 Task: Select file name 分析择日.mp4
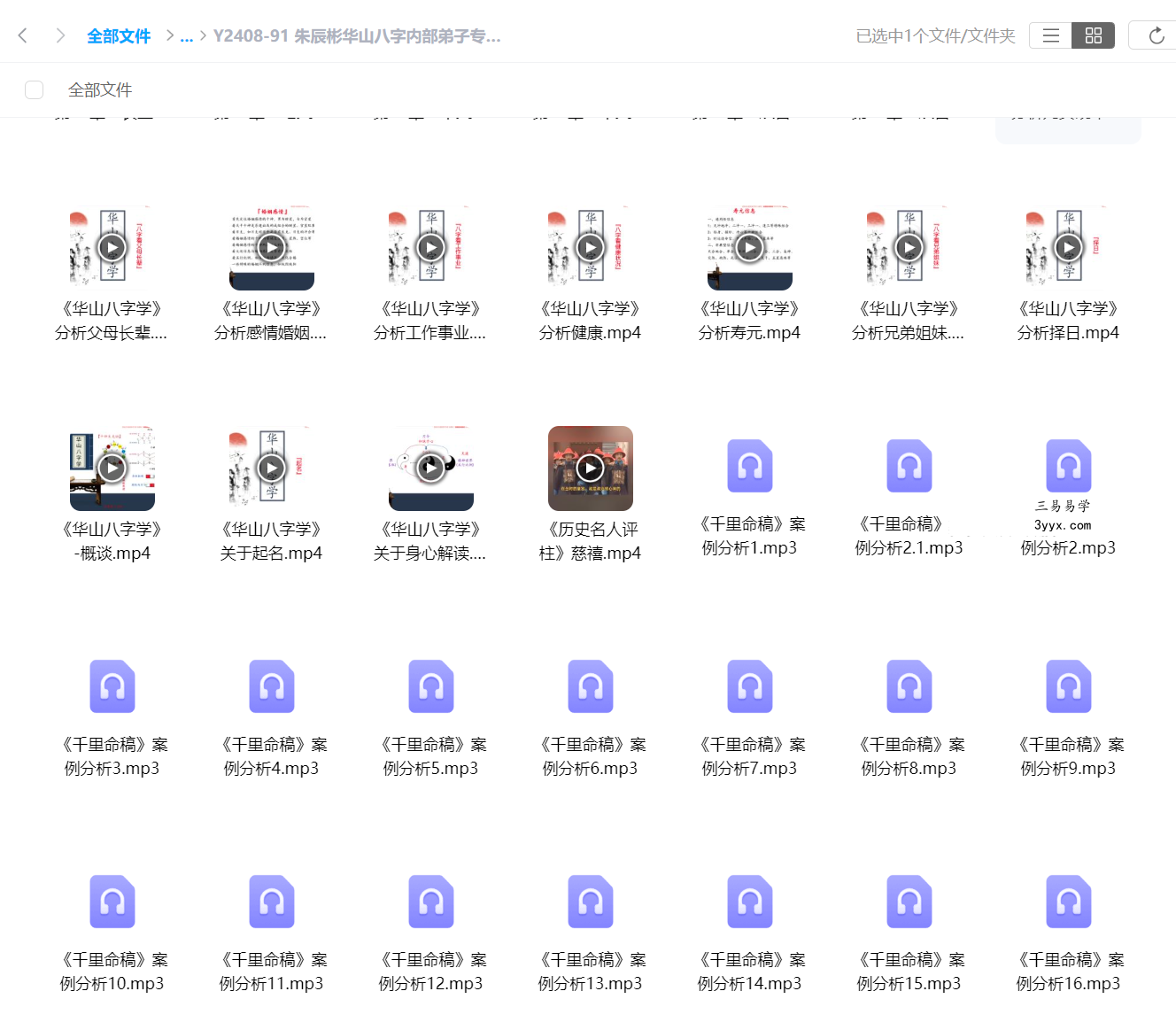[x=1068, y=333]
